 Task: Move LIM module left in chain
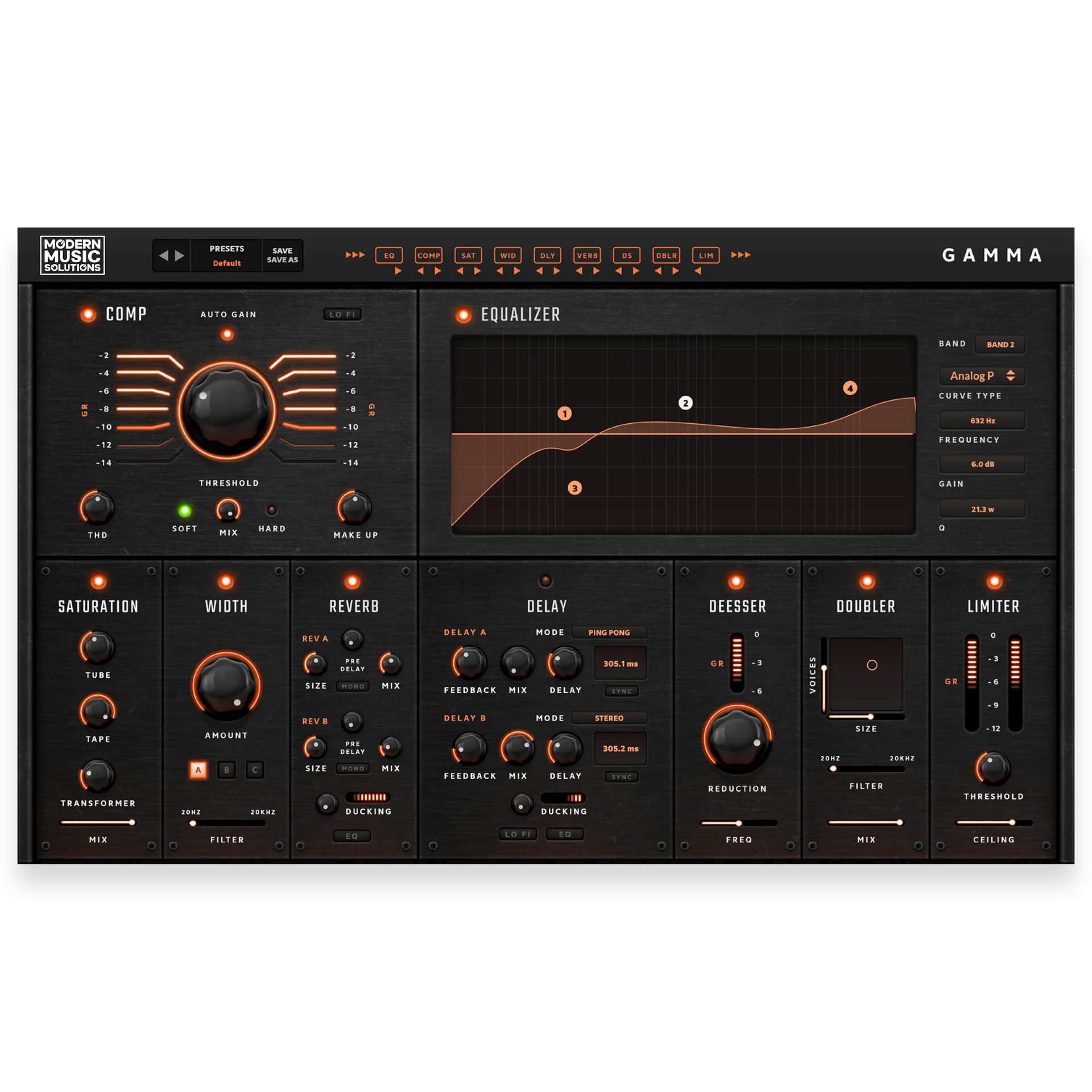698,271
